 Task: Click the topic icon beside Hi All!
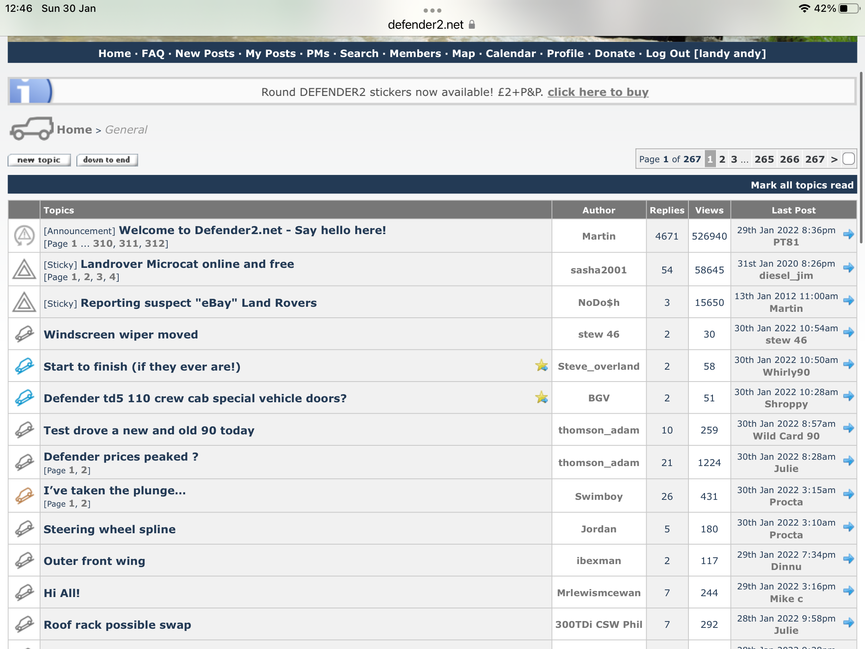[x=24, y=593]
